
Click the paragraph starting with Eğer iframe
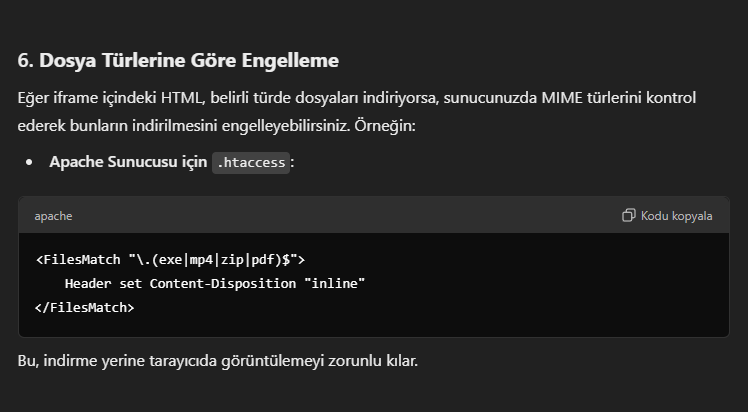(x=357, y=112)
